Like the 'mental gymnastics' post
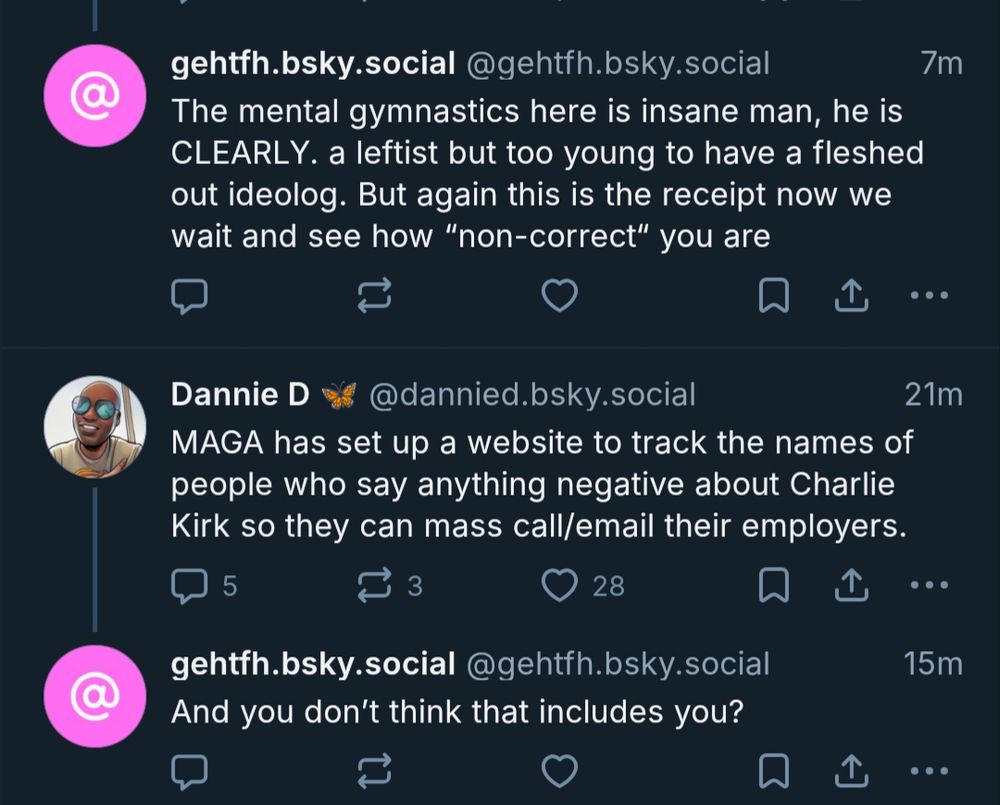 coord(559,295)
